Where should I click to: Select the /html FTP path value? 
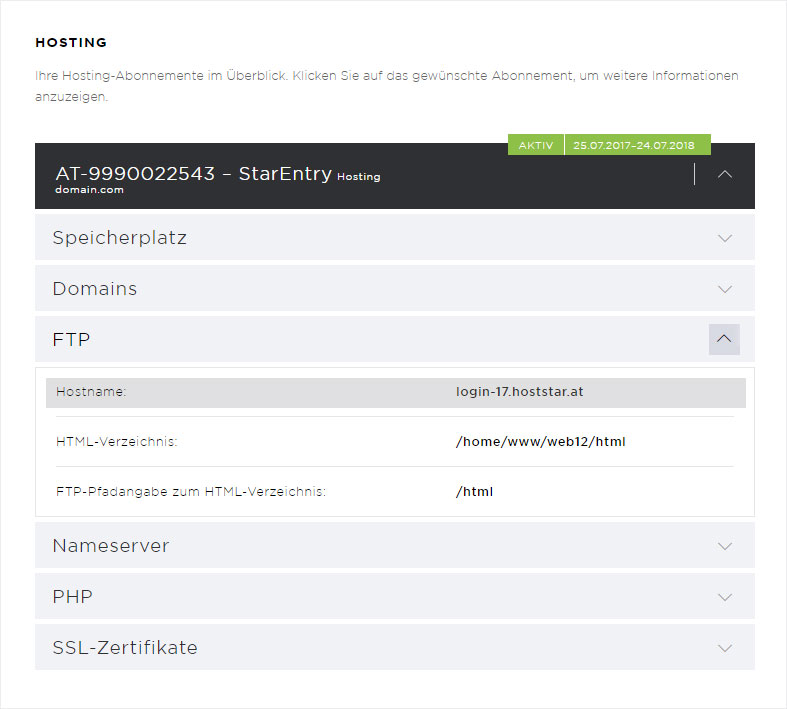474,492
